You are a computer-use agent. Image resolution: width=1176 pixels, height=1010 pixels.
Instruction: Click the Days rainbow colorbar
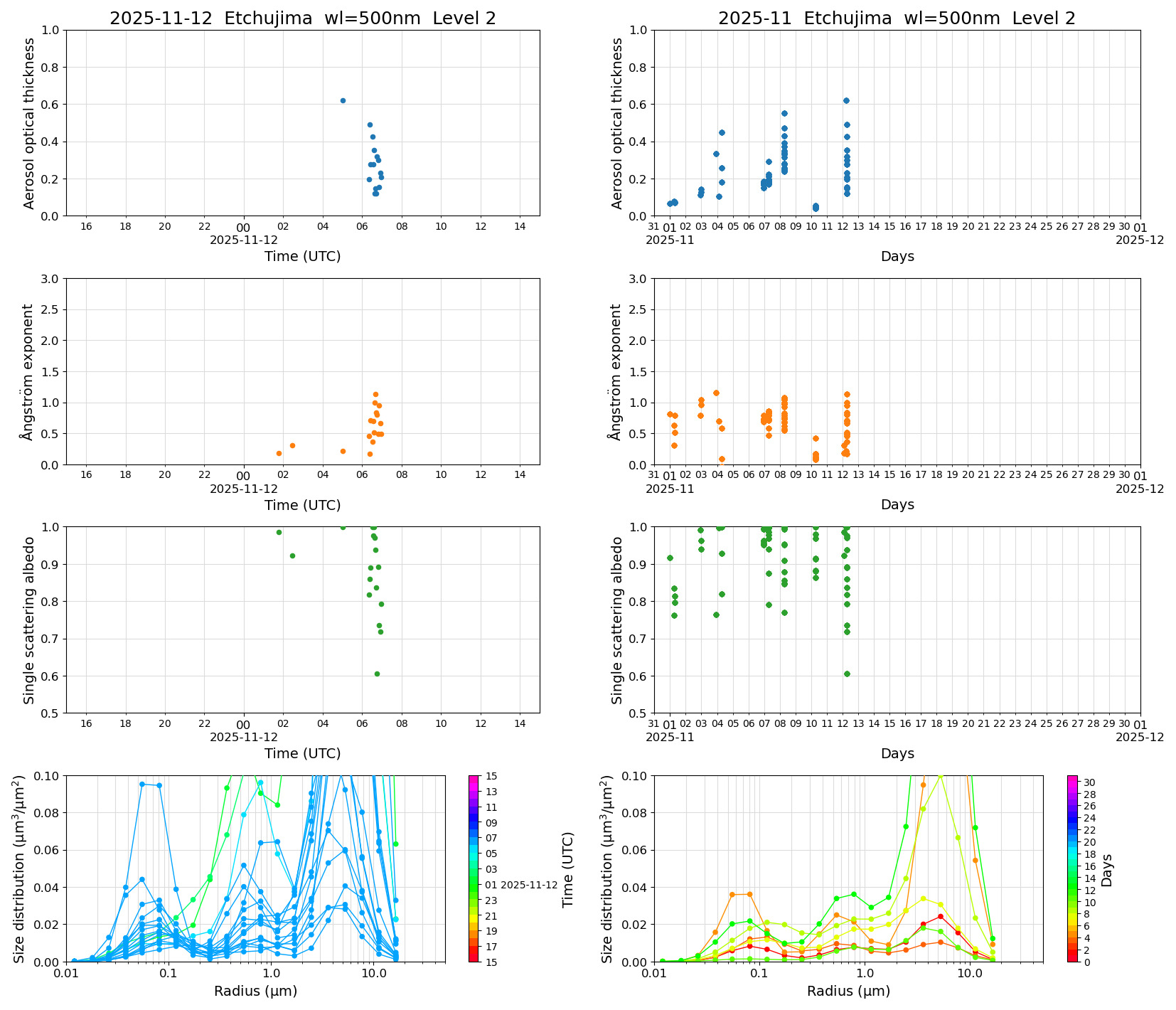(1072, 868)
